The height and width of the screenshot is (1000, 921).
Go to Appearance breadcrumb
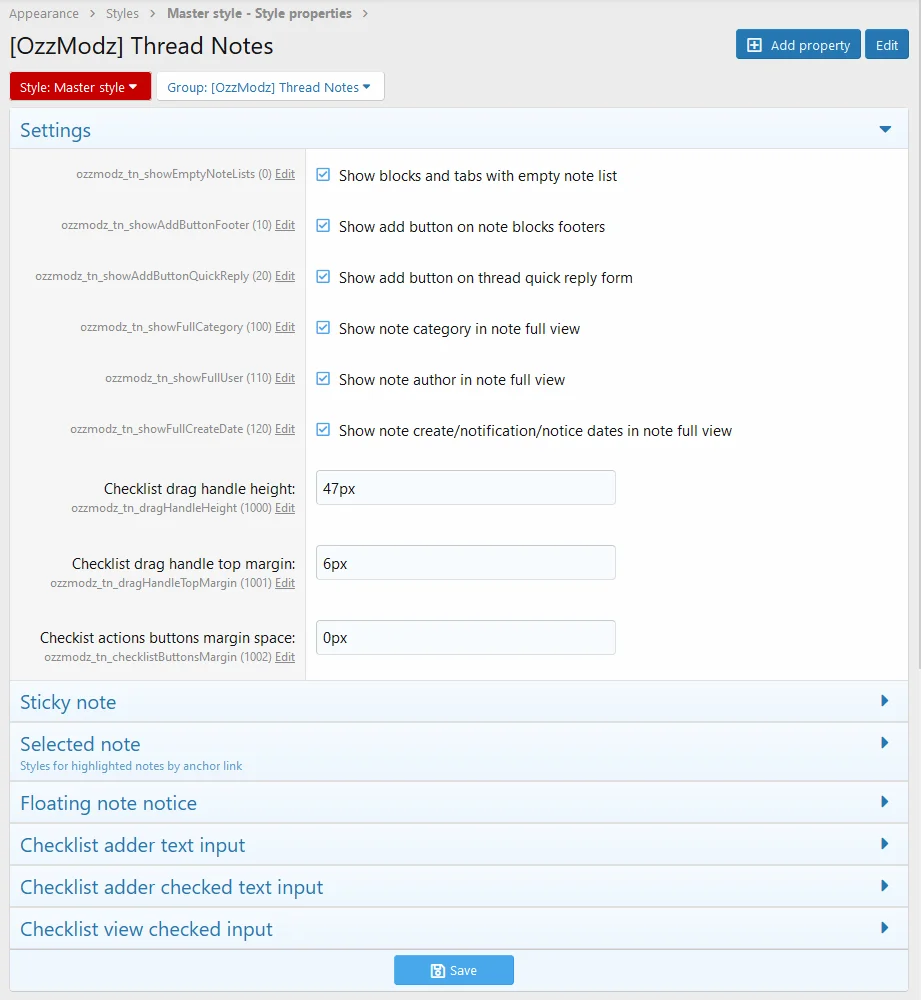click(x=44, y=13)
